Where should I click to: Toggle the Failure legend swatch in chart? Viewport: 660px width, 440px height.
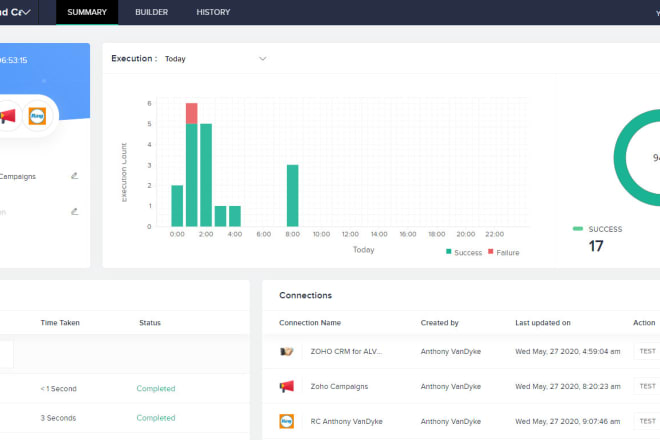click(490, 251)
